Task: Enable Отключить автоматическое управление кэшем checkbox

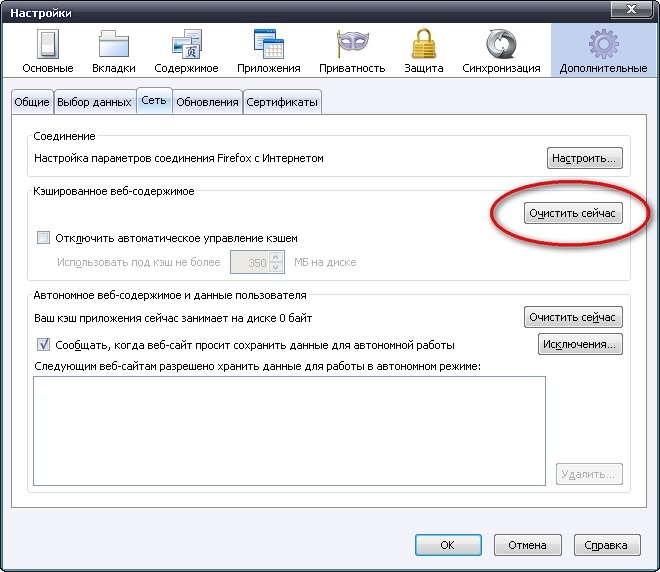Action: 43,238
